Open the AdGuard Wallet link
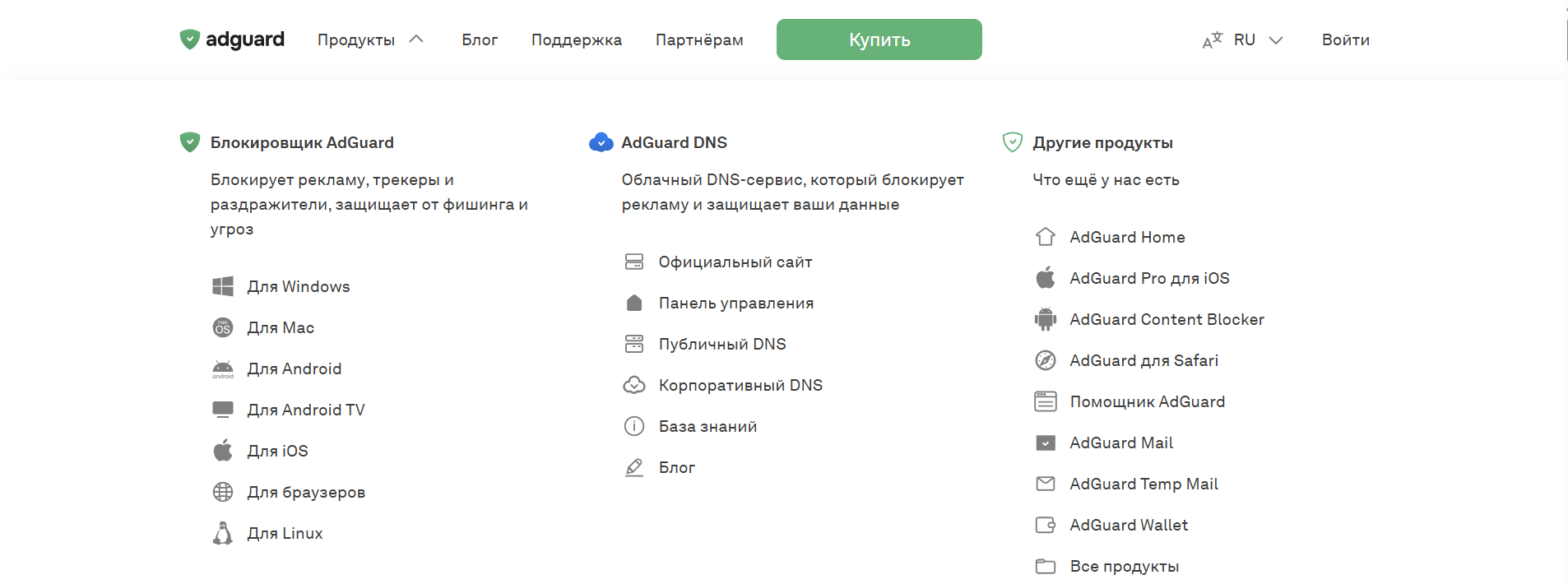Image resolution: width=1568 pixels, height=584 pixels. tap(1129, 525)
